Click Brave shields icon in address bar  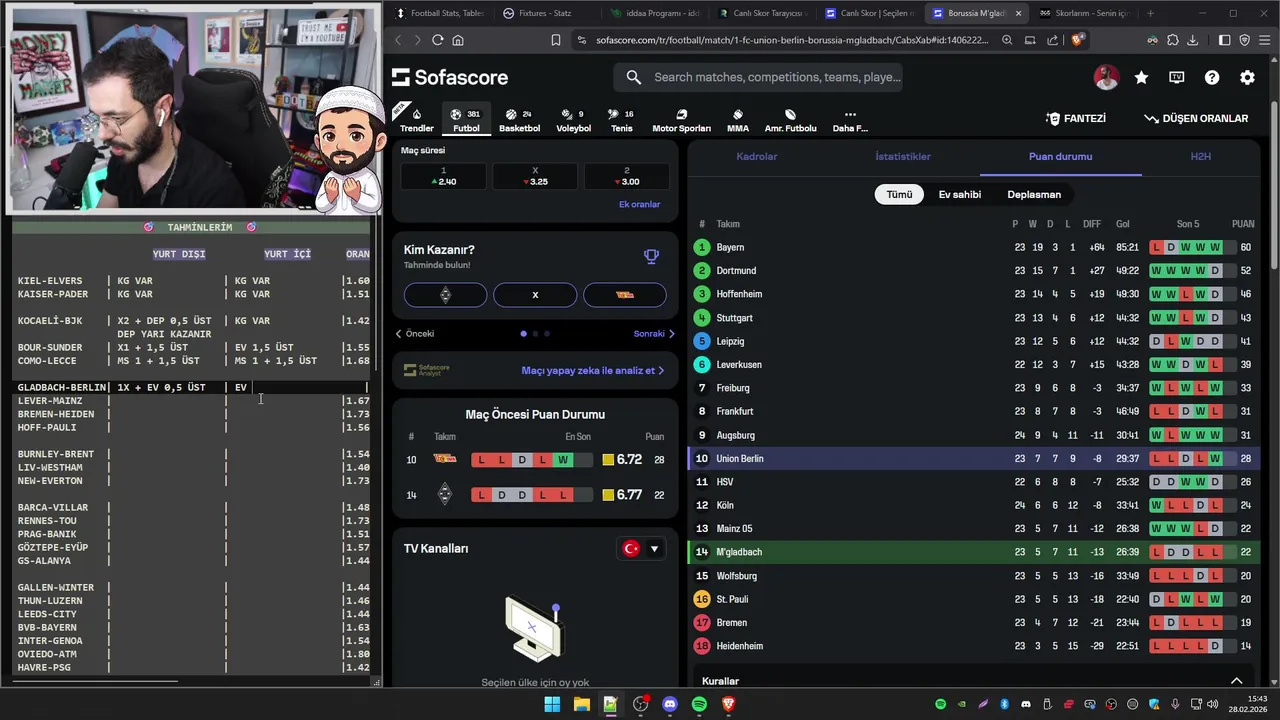pos(1077,40)
